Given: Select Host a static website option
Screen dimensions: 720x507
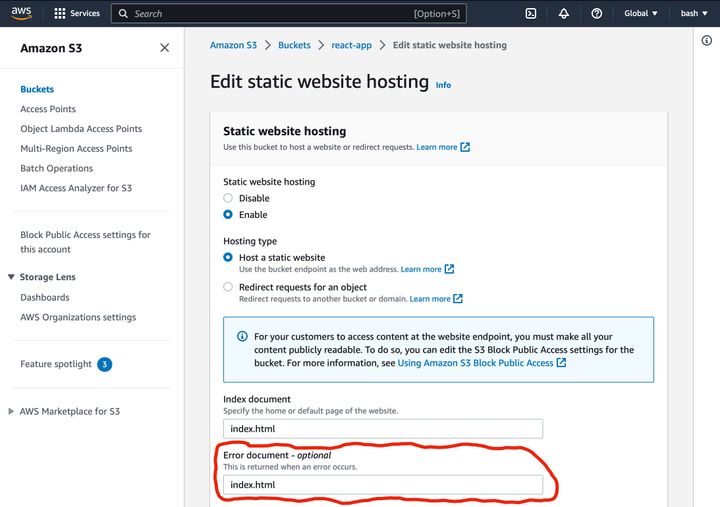Looking at the screenshot, I should [x=228, y=258].
